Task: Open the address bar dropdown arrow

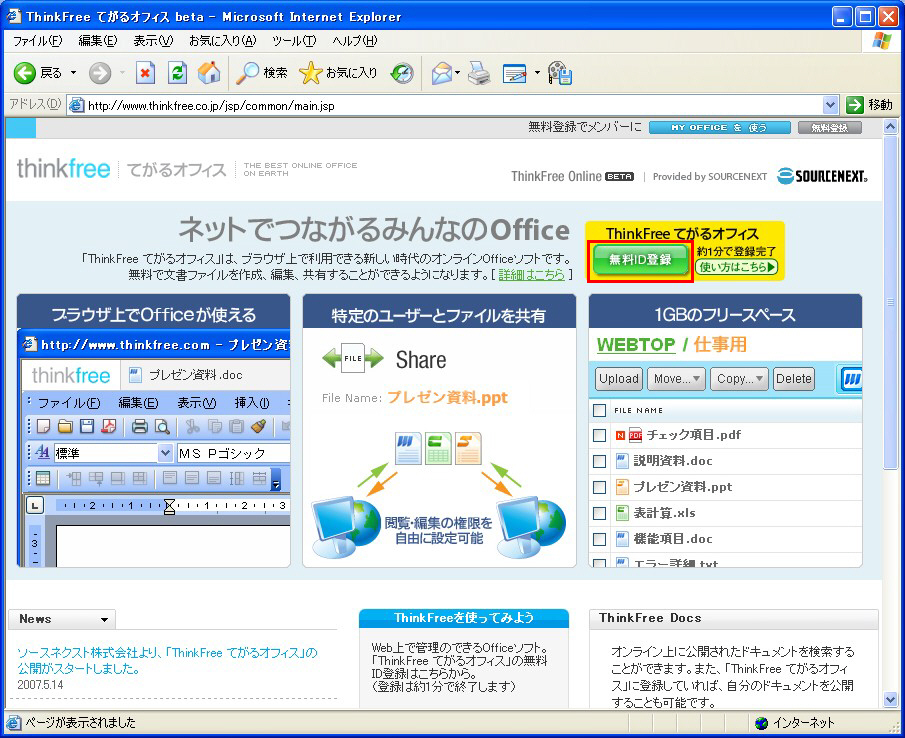Action: coord(830,105)
